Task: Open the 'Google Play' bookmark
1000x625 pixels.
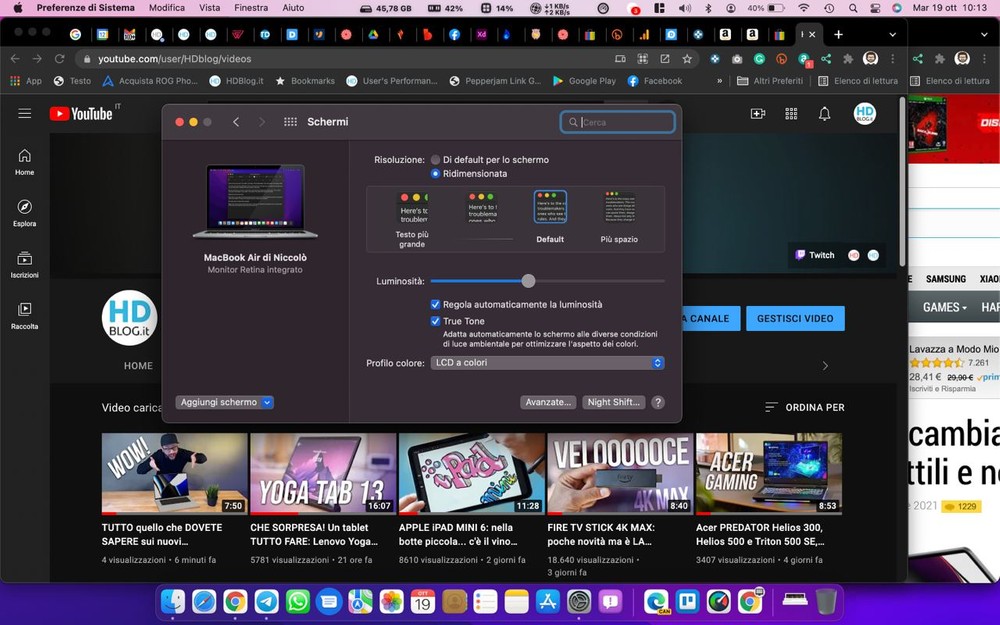Action: point(584,81)
